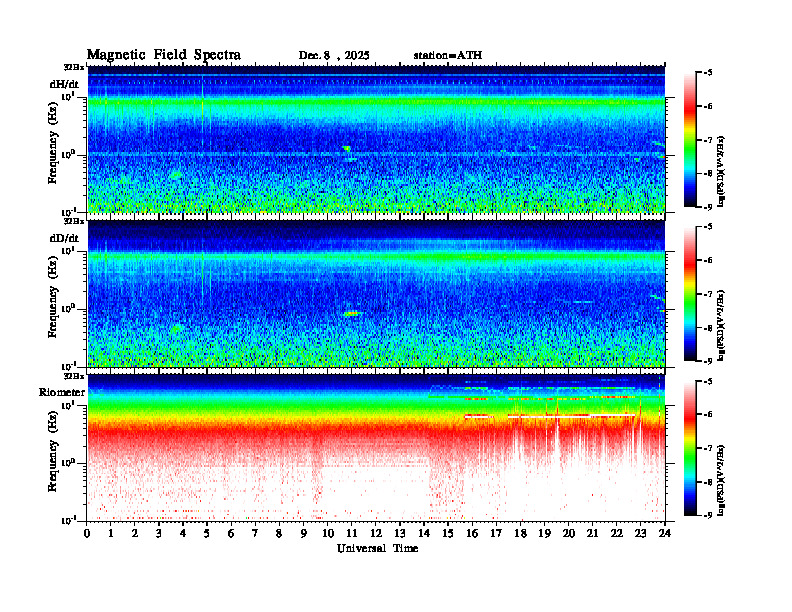Click hour "0" on the Universal Time axis

[87, 534]
